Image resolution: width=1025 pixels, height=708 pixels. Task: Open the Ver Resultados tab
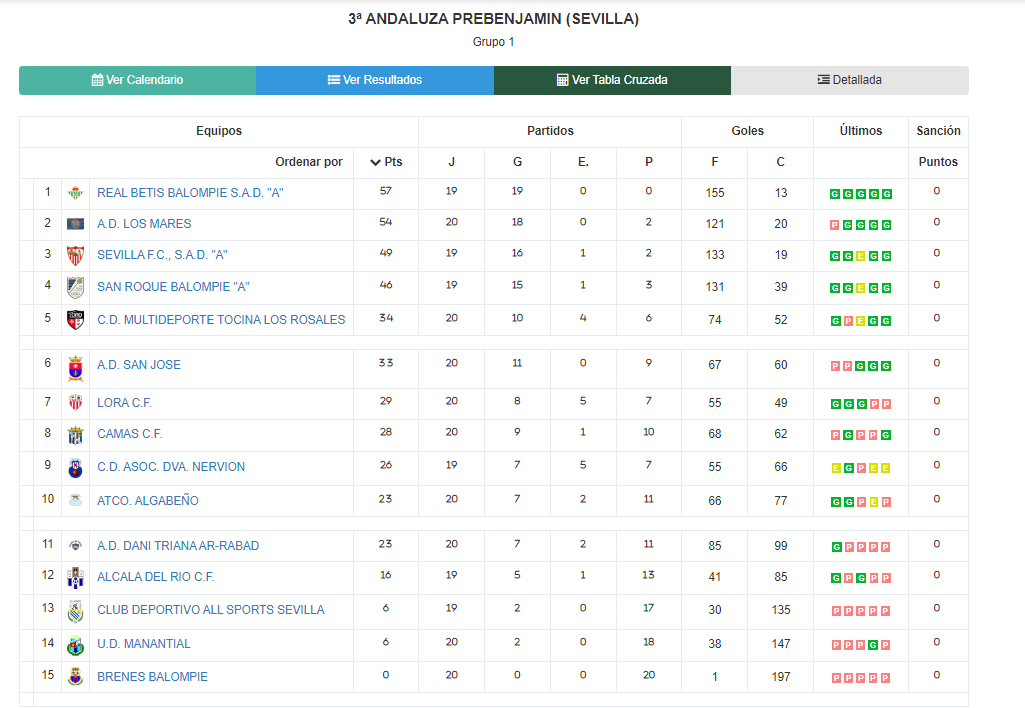(375, 80)
